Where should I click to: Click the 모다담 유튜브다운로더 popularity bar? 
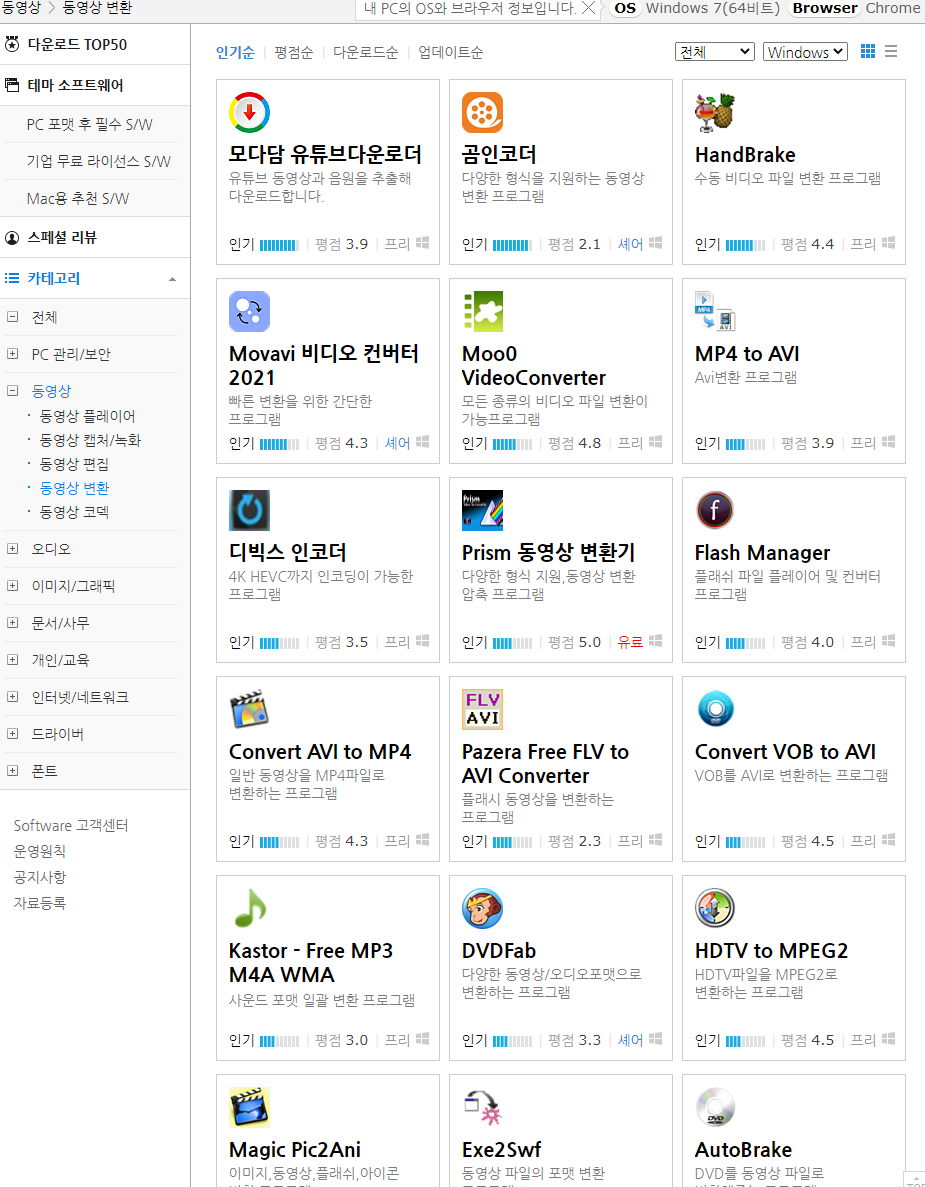(x=279, y=245)
